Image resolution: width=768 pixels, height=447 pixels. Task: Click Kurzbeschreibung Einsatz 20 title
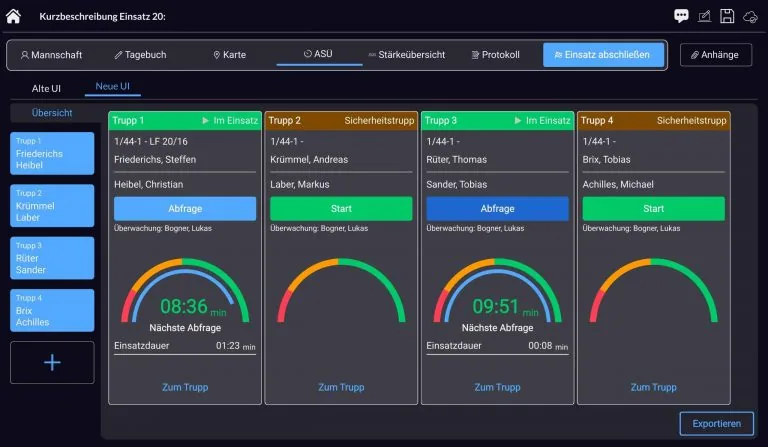pyautogui.click(x=102, y=17)
